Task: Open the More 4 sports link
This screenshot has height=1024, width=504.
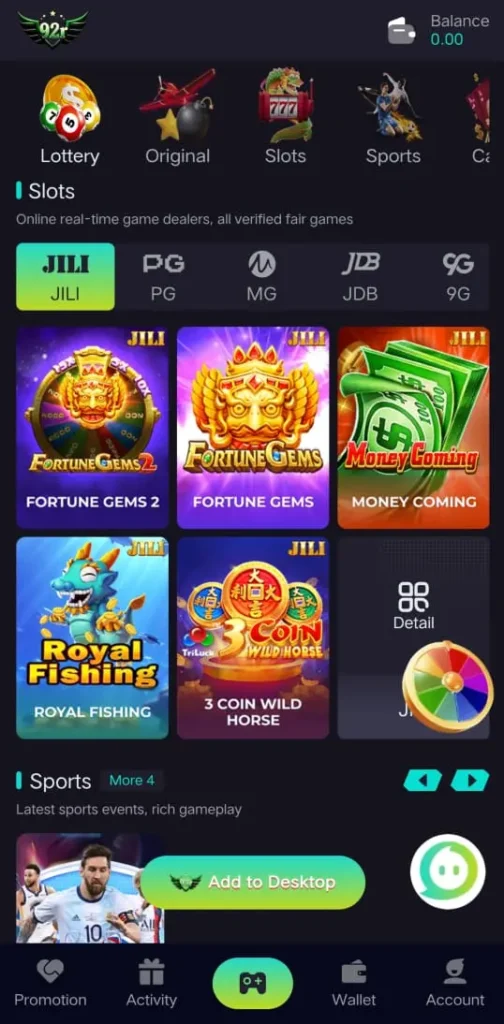Action: pos(132,780)
